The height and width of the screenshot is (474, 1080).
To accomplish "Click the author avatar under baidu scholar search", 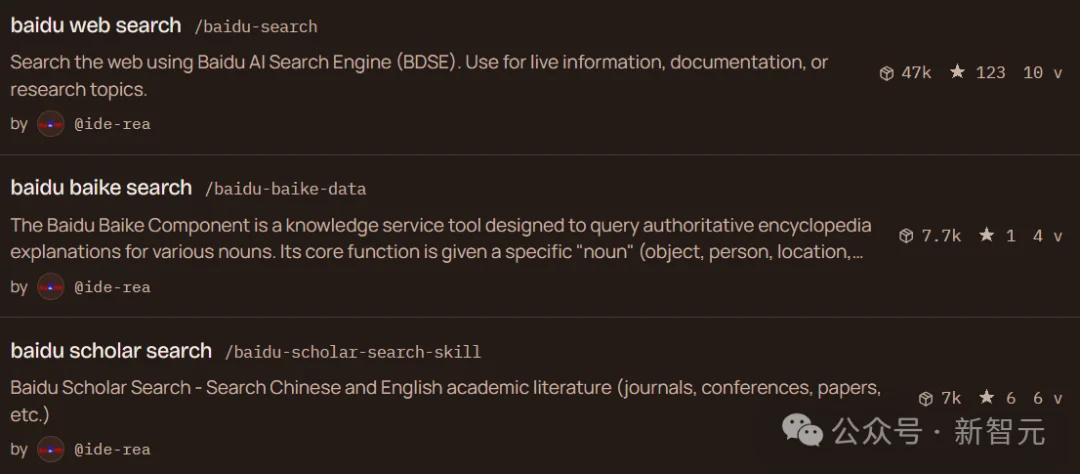I will (51, 450).
